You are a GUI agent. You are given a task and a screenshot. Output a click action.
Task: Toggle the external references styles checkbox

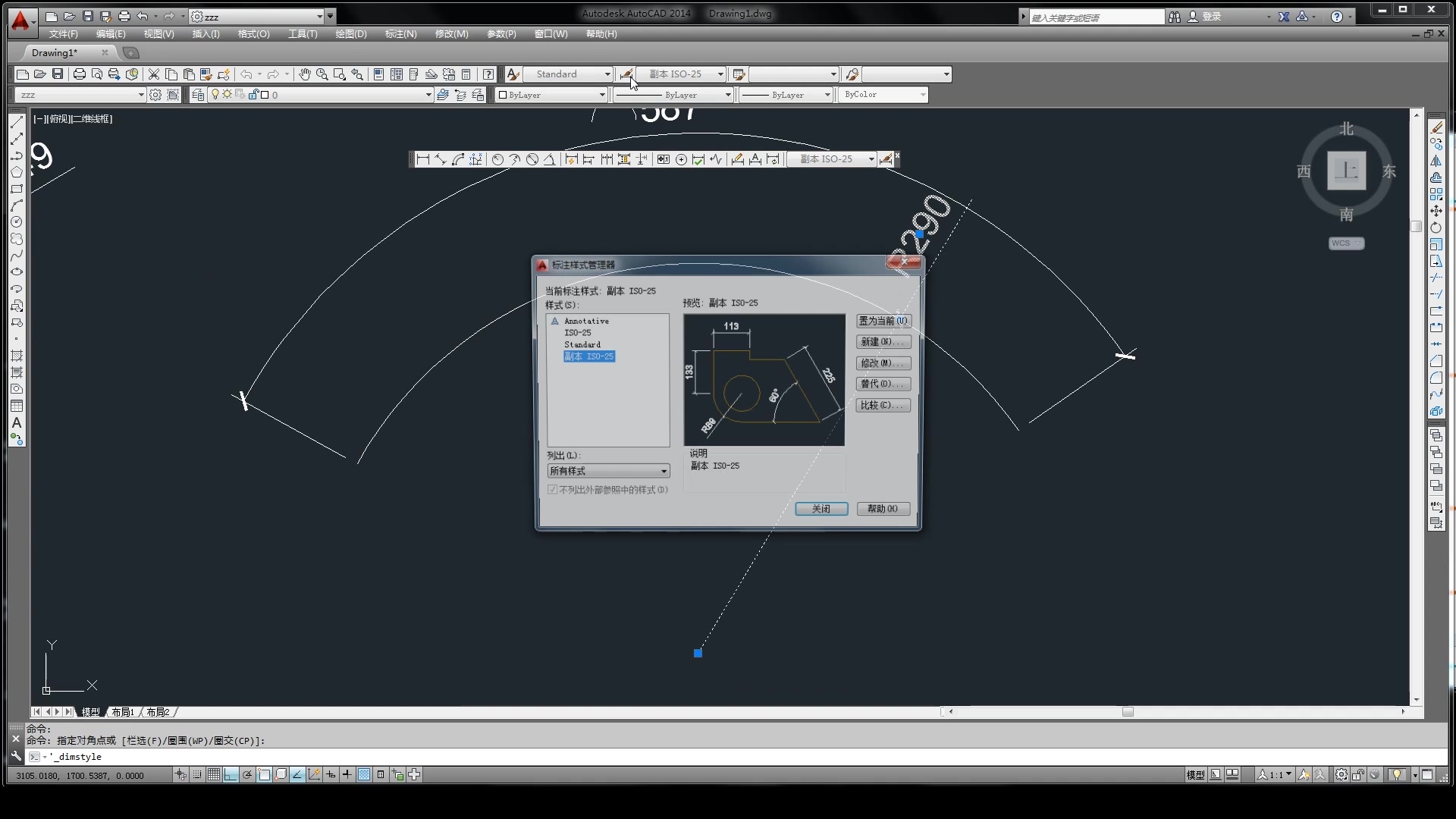pos(553,490)
